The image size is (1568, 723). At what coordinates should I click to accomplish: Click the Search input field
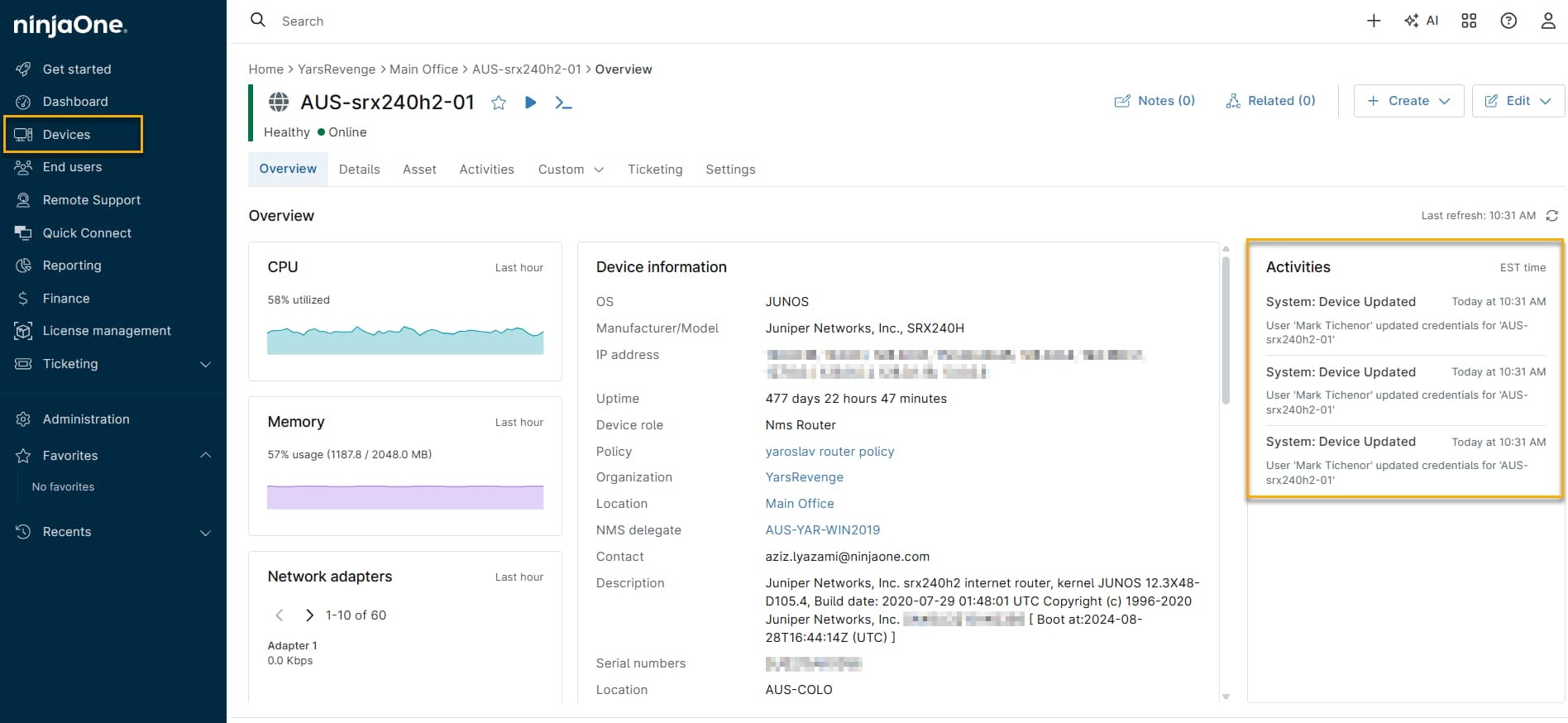pyautogui.click(x=579, y=22)
